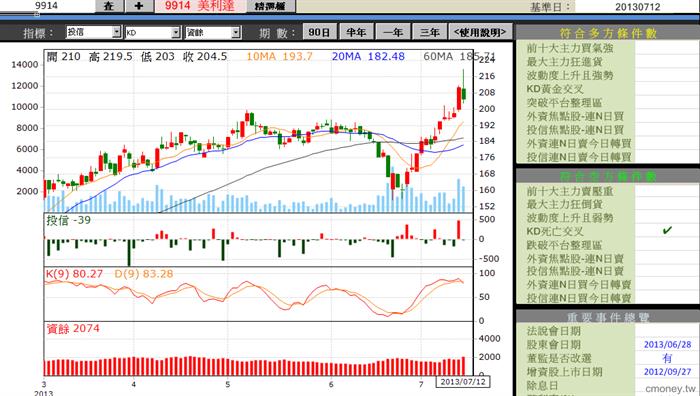The image size is (700, 396).
Task: Select the 三年 period button
Action: (429, 32)
